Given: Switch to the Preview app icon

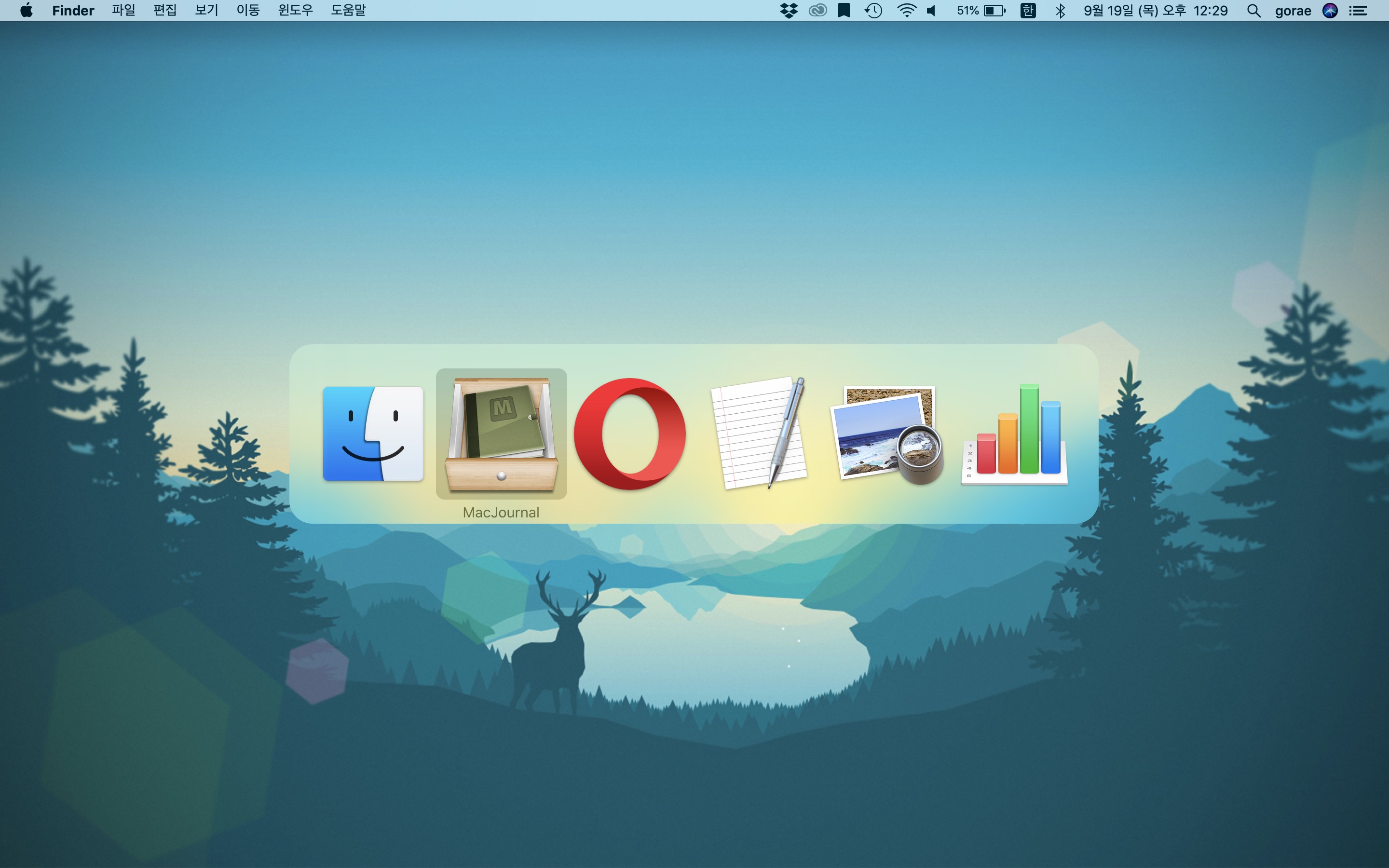Looking at the screenshot, I should click(887, 434).
